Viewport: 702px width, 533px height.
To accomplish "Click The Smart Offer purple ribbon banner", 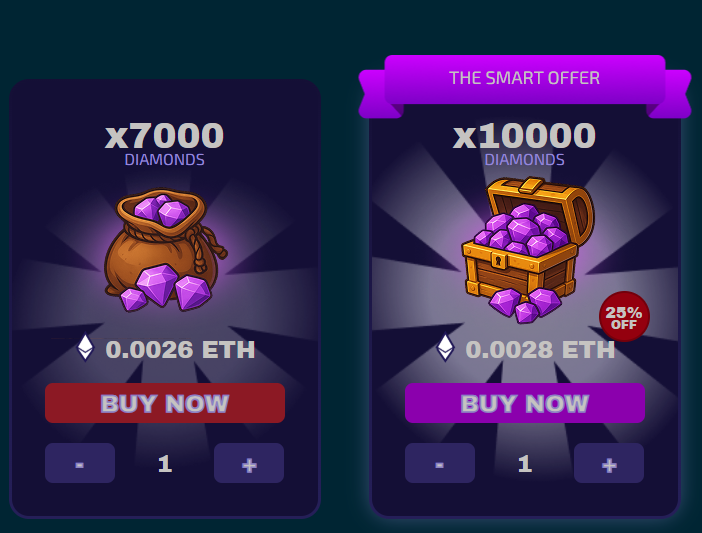I will 525,85.
